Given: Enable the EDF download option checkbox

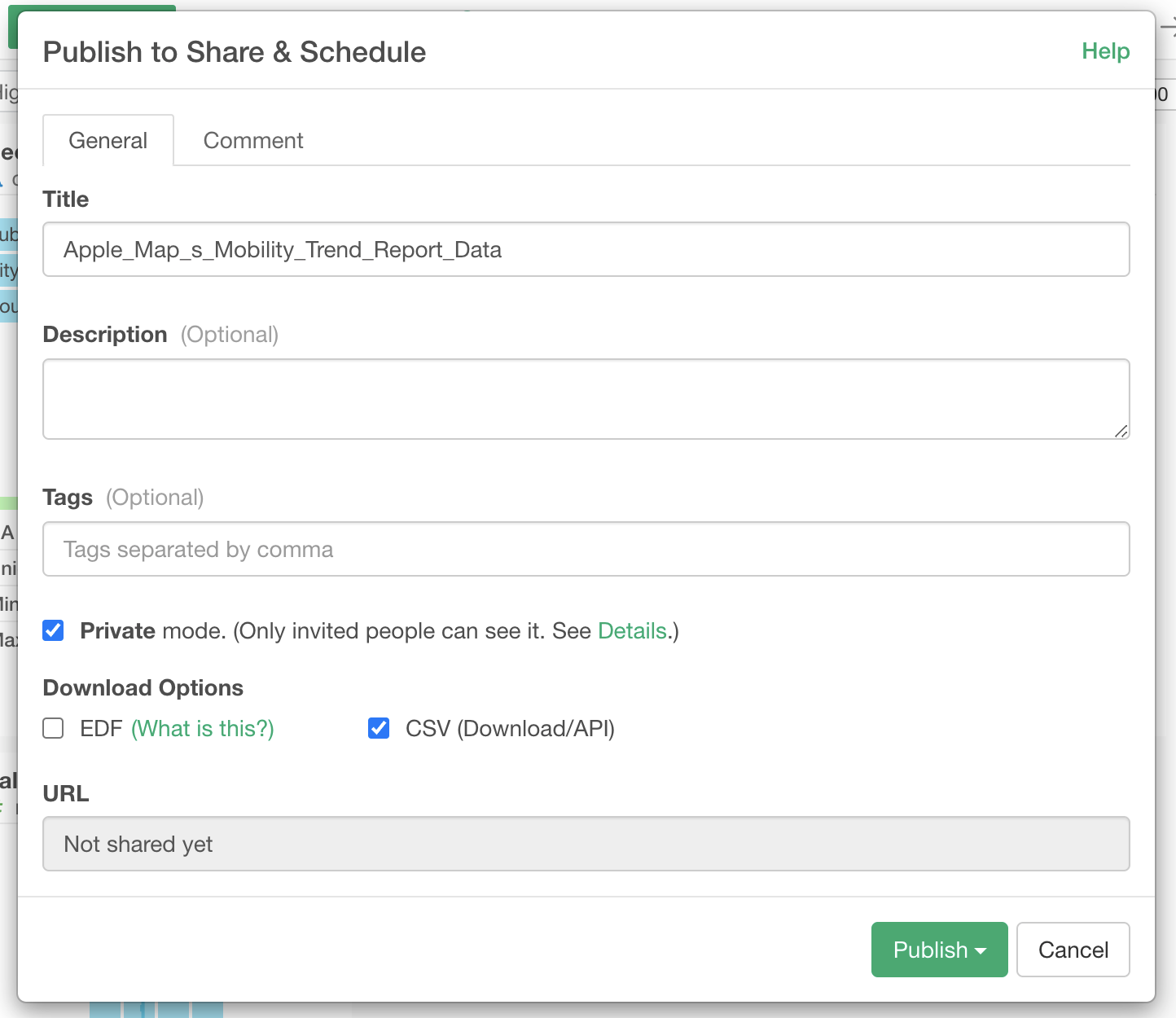Looking at the screenshot, I should 54,728.
